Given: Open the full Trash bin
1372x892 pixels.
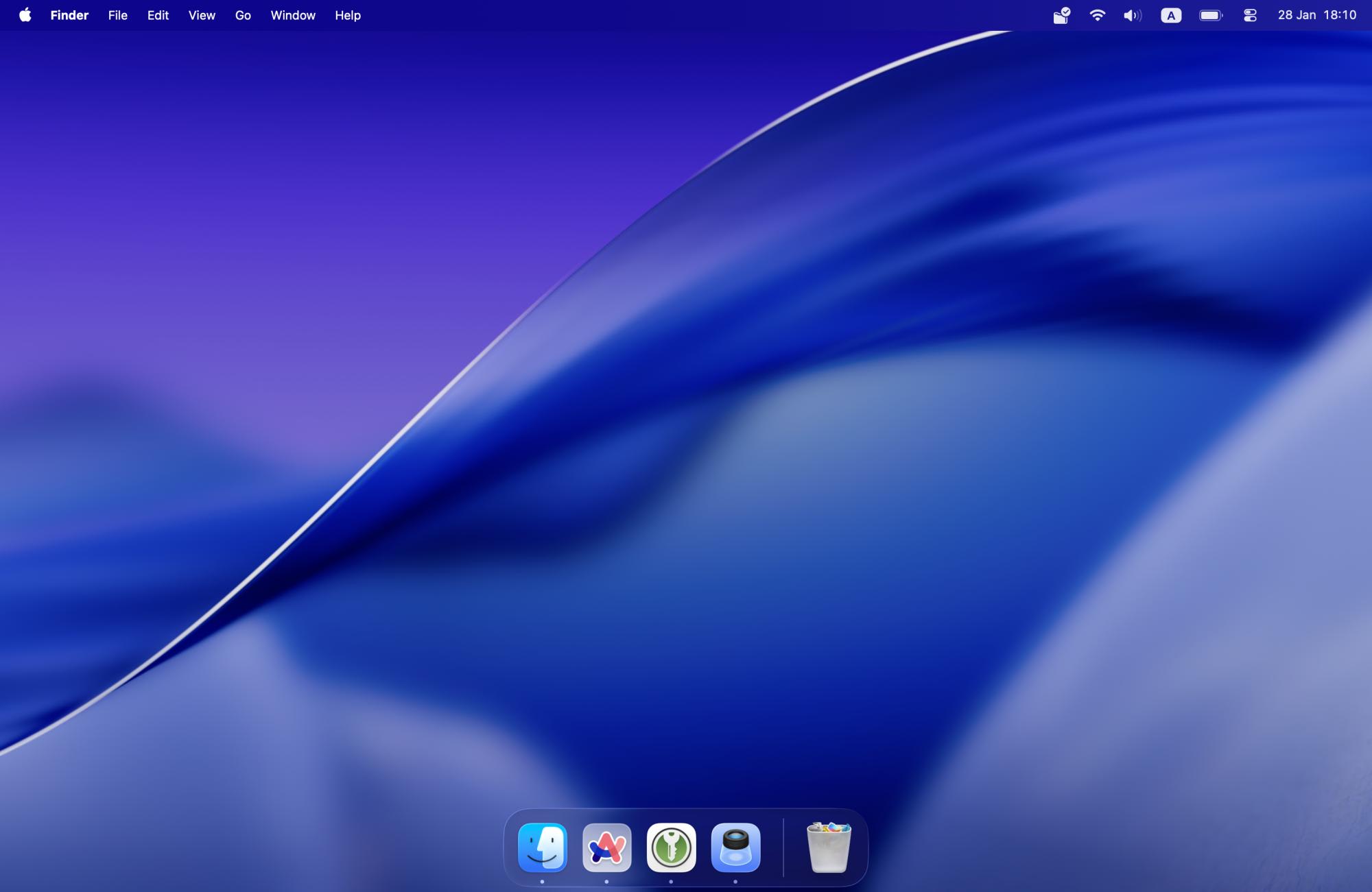Looking at the screenshot, I should click(x=829, y=847).
